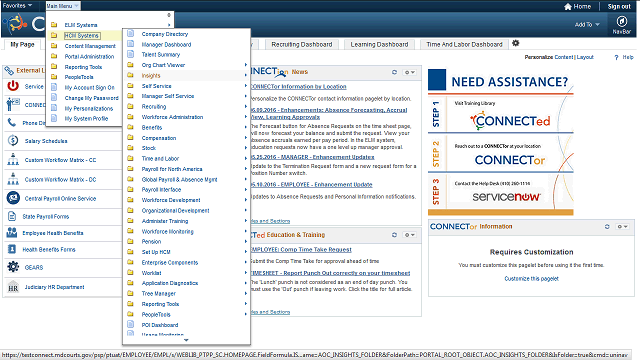This screenshot has height=360, width=640.
Task: Click the GEARS gear icon
Action: [13, 267]
